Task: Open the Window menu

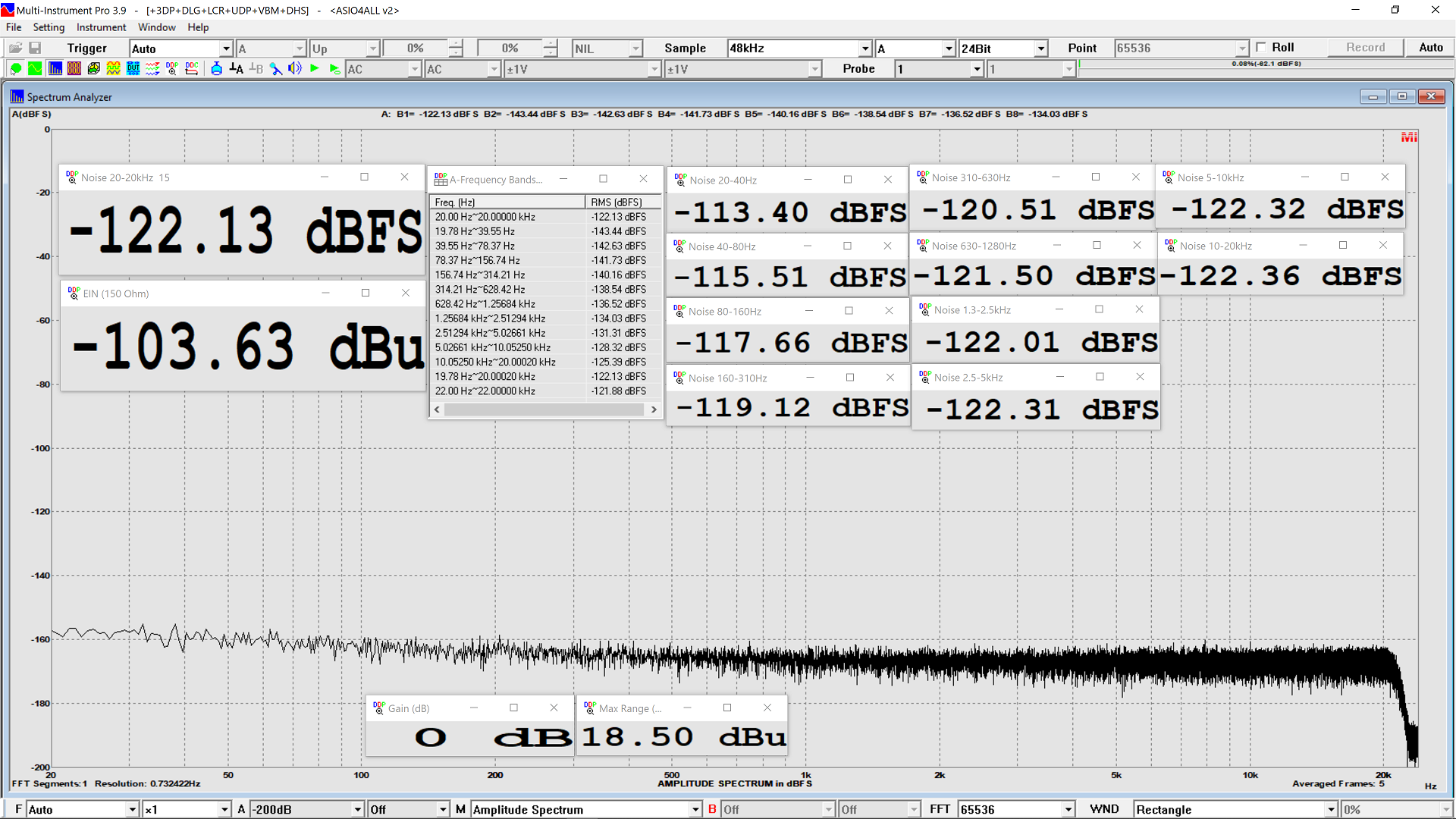Action: tap(156, 27)
